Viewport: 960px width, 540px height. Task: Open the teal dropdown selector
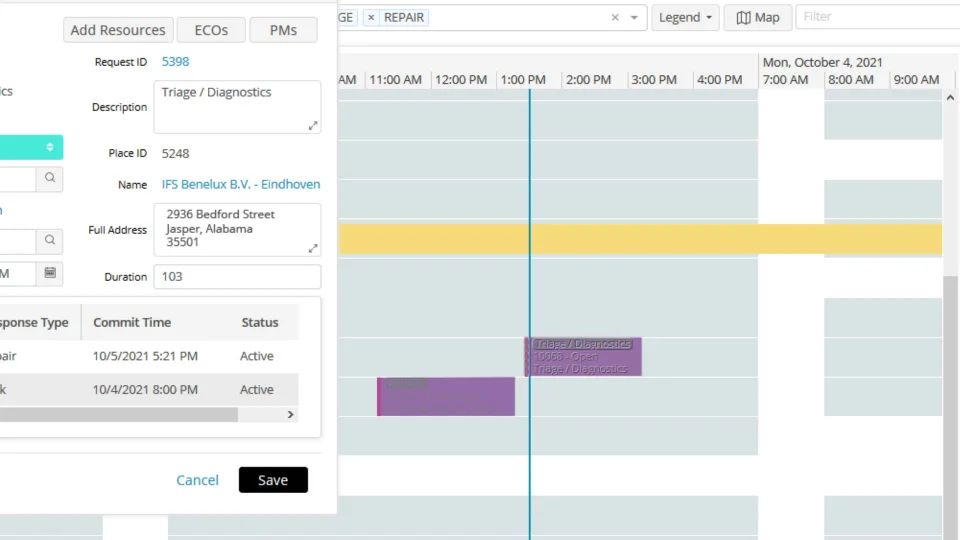point(30,148)
